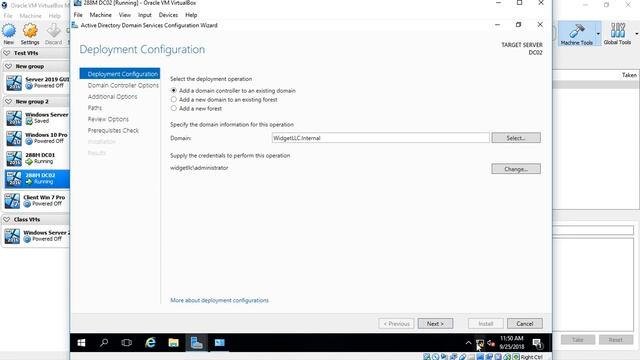Launch Internet Explorer from the taskbar

(150, 343)
